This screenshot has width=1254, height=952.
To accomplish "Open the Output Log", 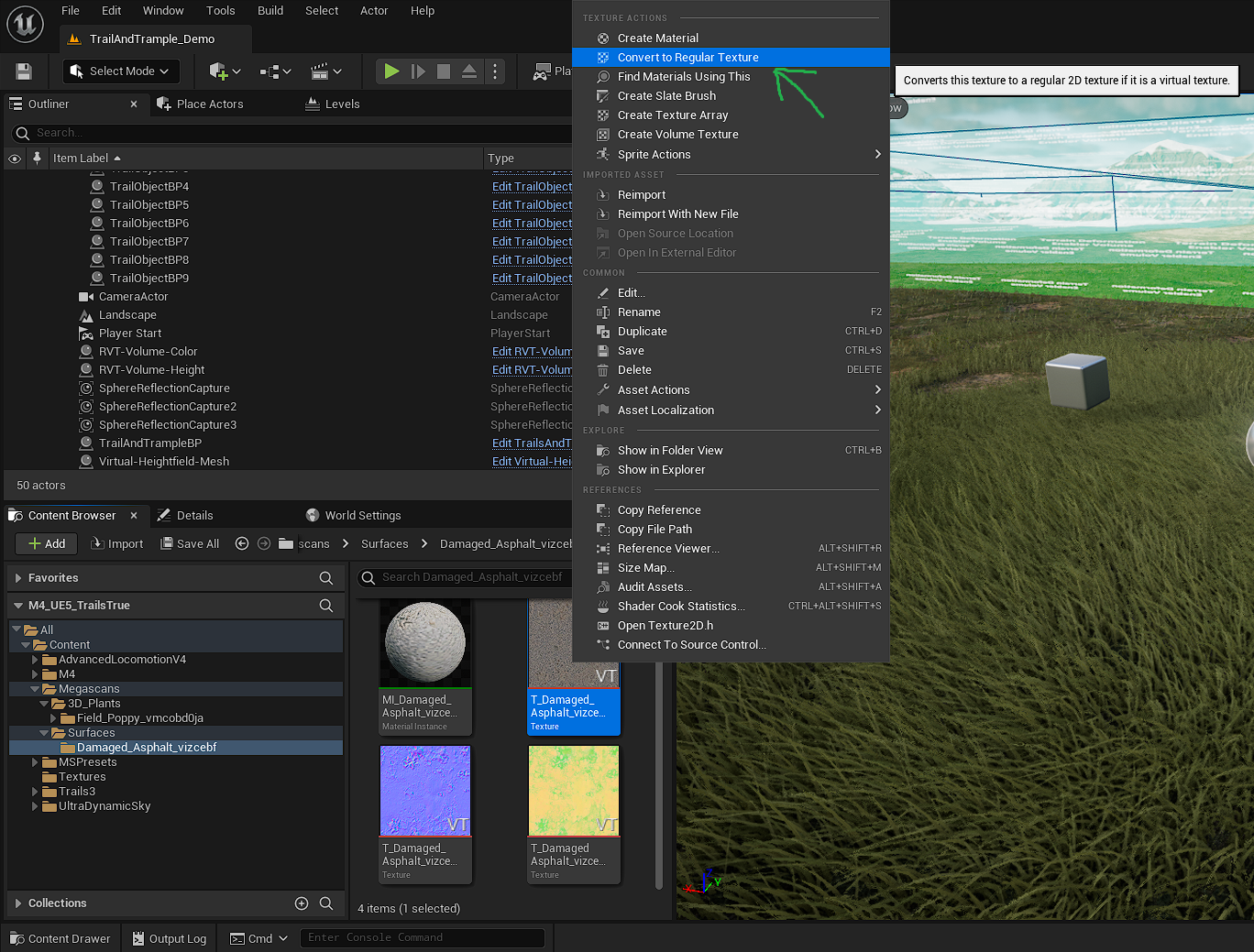I will click(170, 938).
